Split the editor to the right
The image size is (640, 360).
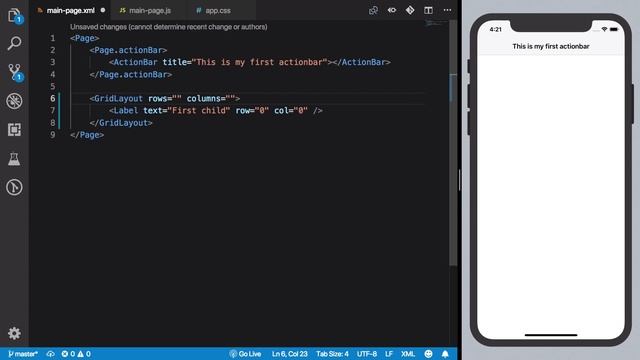(x=428, y=10)
